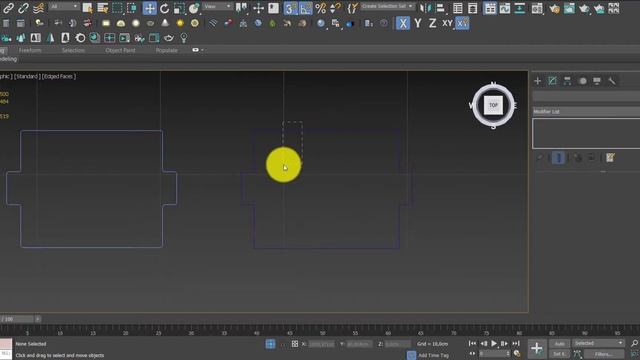
Task: Click the Mirror tool icon
Action: click(425, 8)
